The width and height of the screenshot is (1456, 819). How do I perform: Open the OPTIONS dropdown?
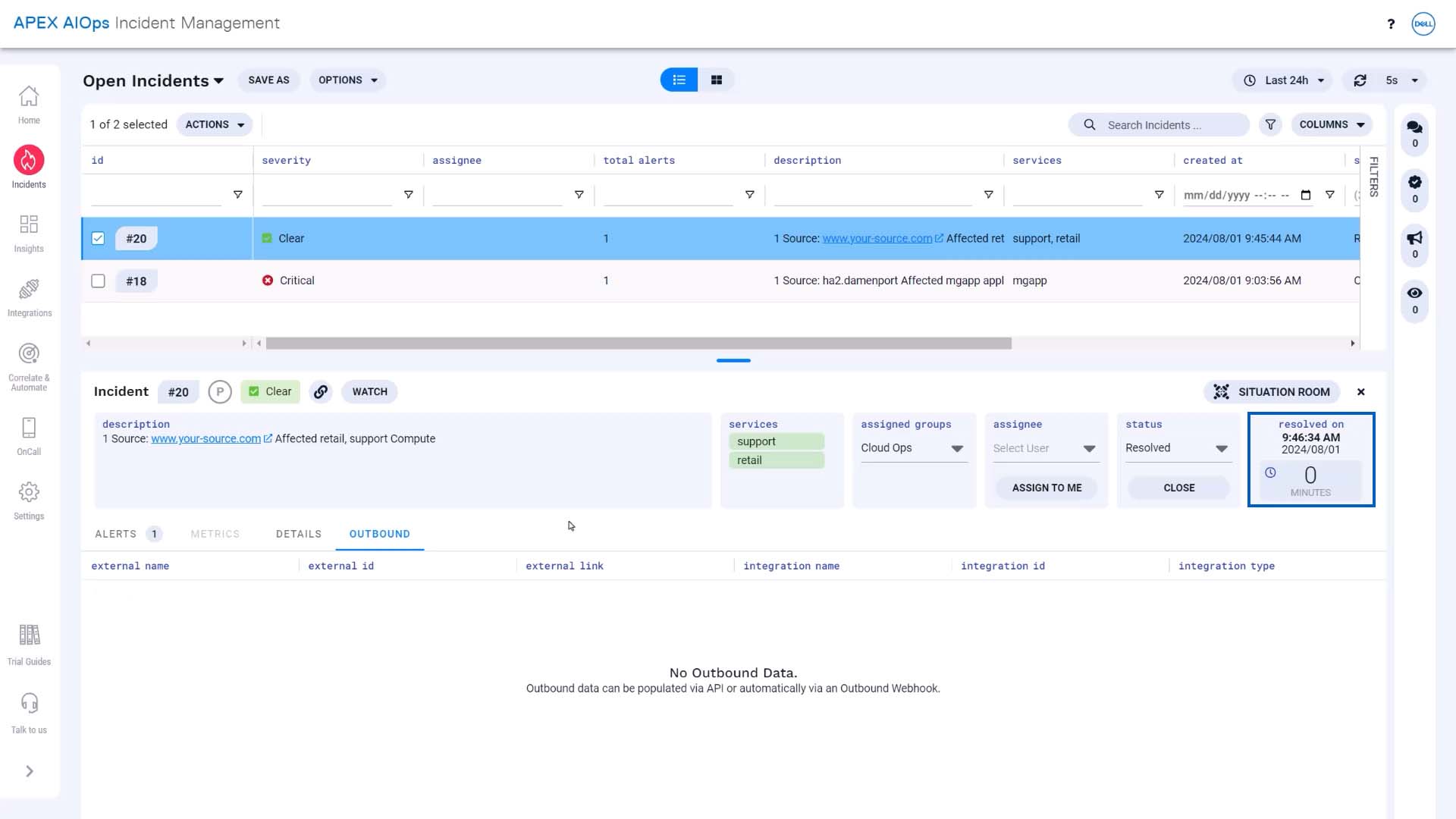coord(347,80)
